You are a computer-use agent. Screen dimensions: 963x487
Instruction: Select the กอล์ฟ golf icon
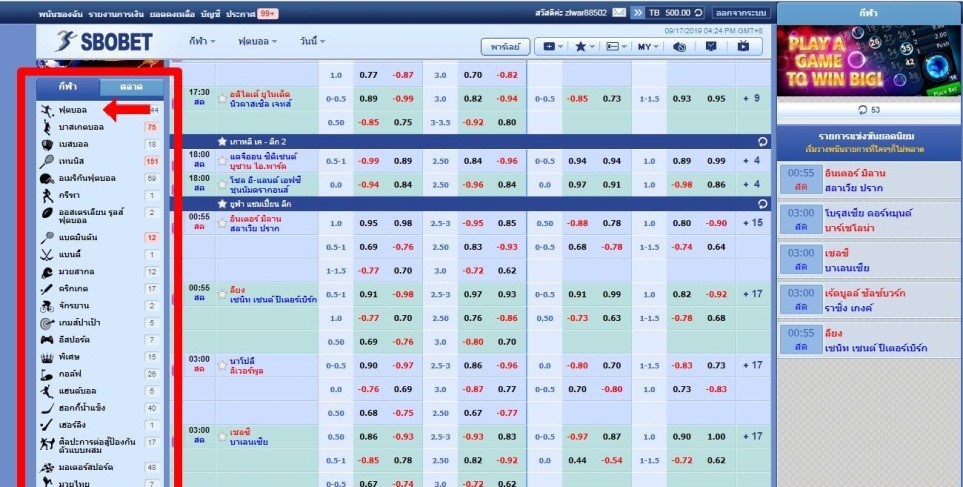(47, 374)
